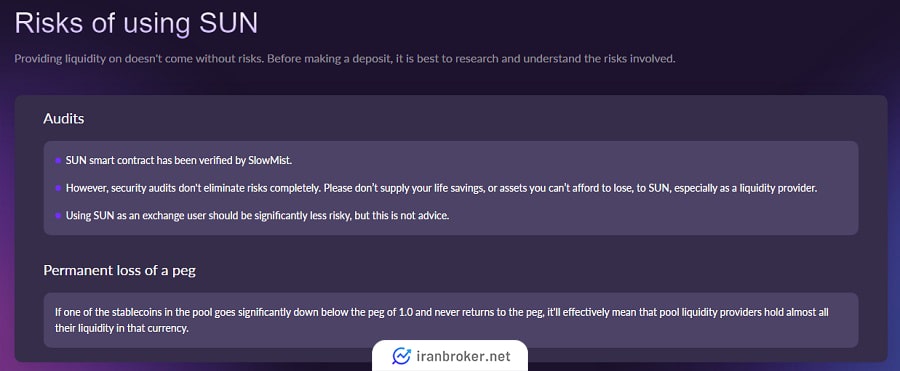
Task: Click the 'Providing liquidity on' subtitle text
Action: click(x=69, y=60)
